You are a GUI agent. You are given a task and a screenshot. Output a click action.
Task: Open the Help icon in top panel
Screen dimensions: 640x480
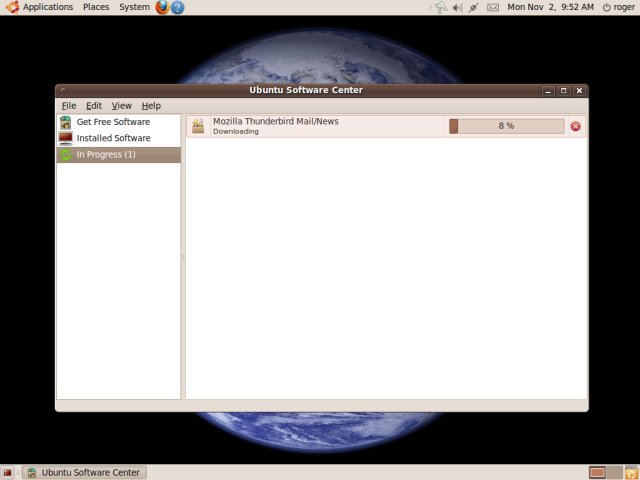click(177, 7)
